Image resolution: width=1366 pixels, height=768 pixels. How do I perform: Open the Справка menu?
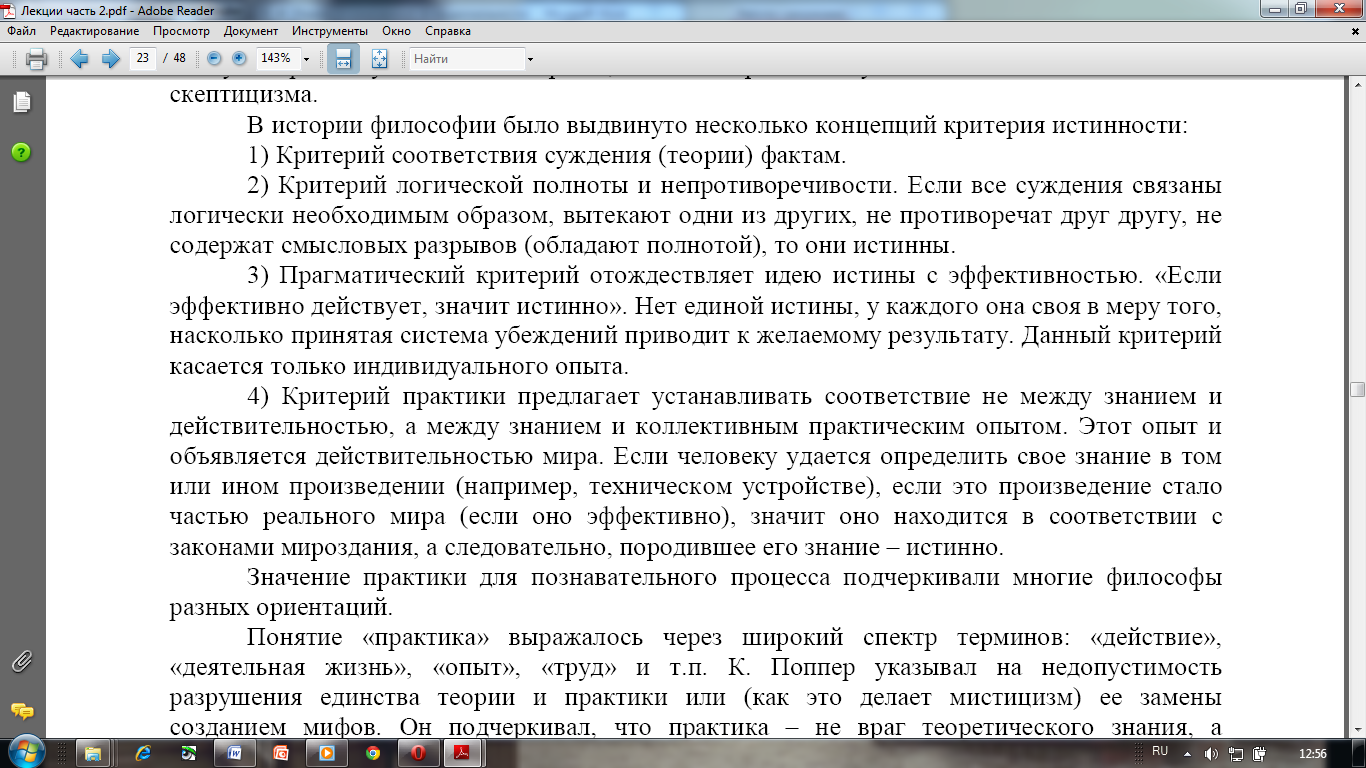pos(448,31)
